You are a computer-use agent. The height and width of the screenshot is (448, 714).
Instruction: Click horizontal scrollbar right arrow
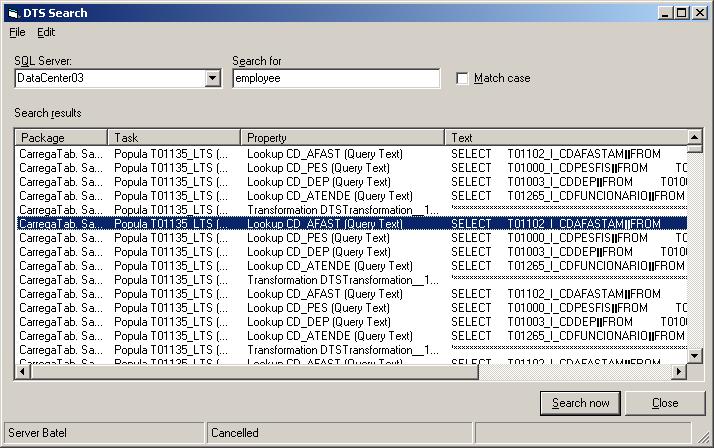679,372
